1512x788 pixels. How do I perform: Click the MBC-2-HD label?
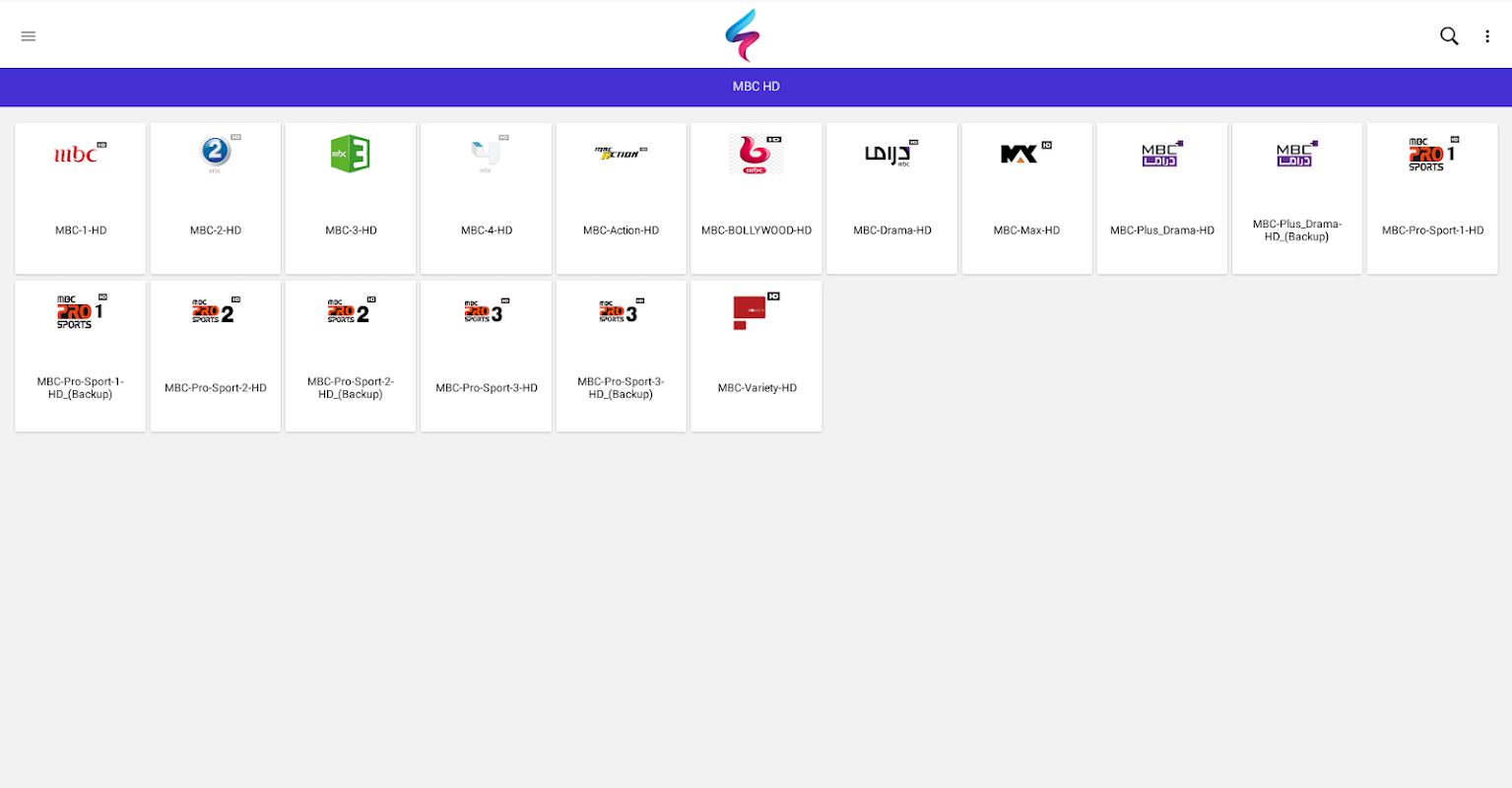point(216,230)
